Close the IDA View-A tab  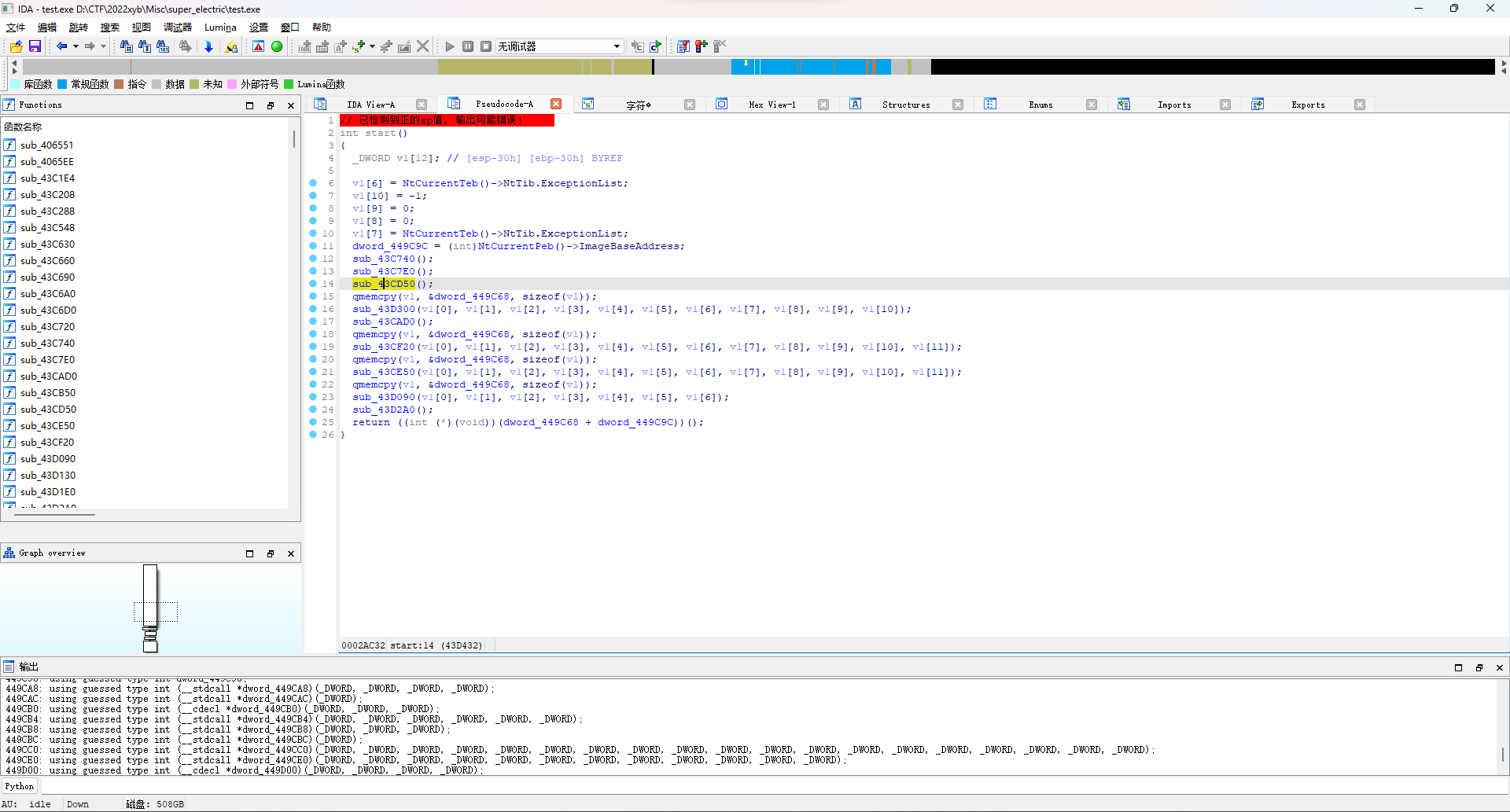point(422,105)
